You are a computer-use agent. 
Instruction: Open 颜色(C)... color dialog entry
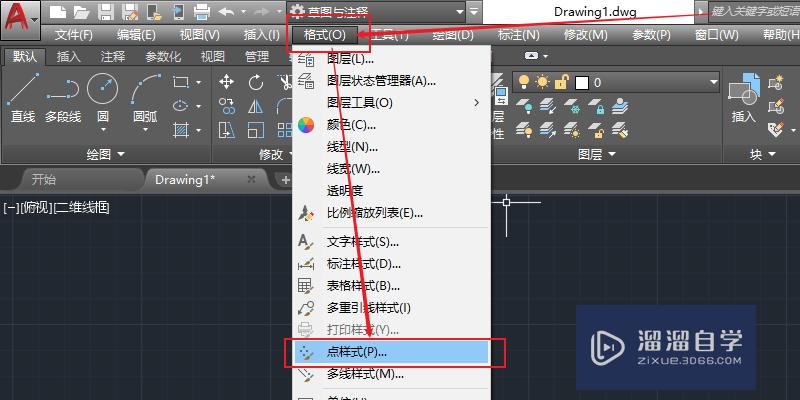click(391, 125)
